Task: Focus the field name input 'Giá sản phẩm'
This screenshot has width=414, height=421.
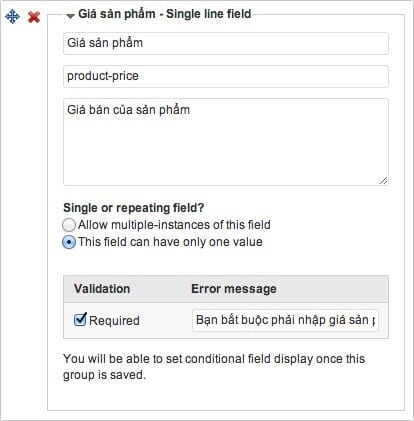Action: pyautogui.click(x=226, y=43)
